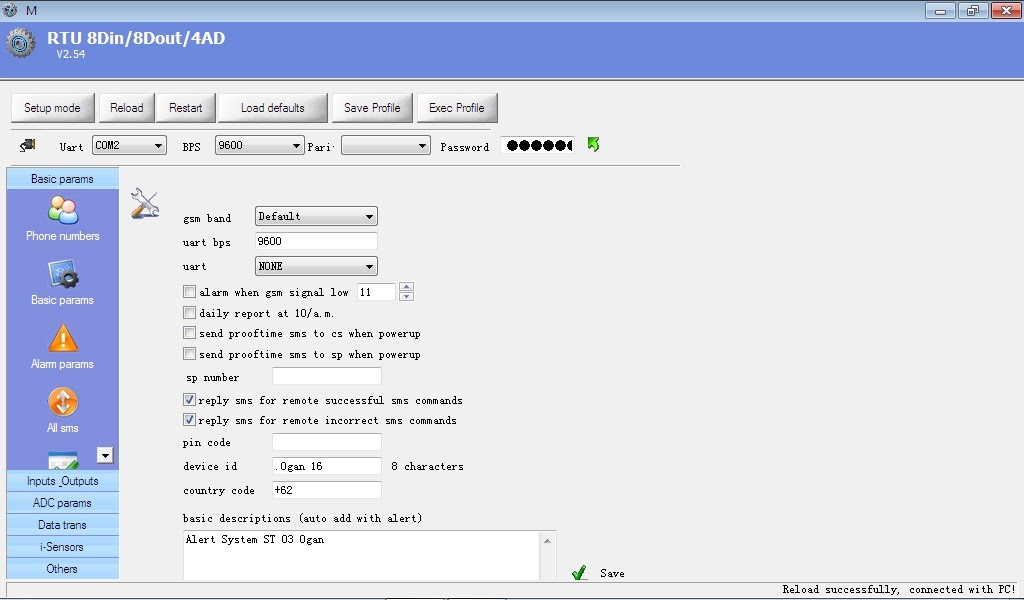Screen dimensions: 1024x600
Task: Enable alarm when gsm signal low
Action: pyautogui.click(x=189, y=291)
